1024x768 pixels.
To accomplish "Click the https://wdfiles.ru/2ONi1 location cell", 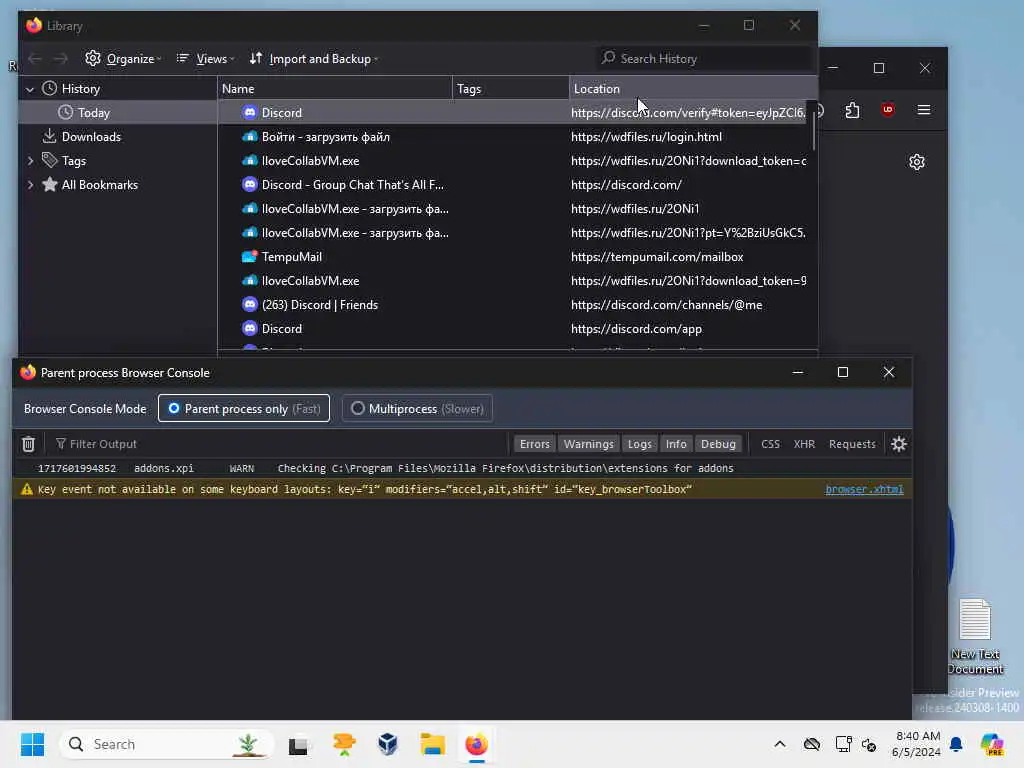I will click(635, 209).
